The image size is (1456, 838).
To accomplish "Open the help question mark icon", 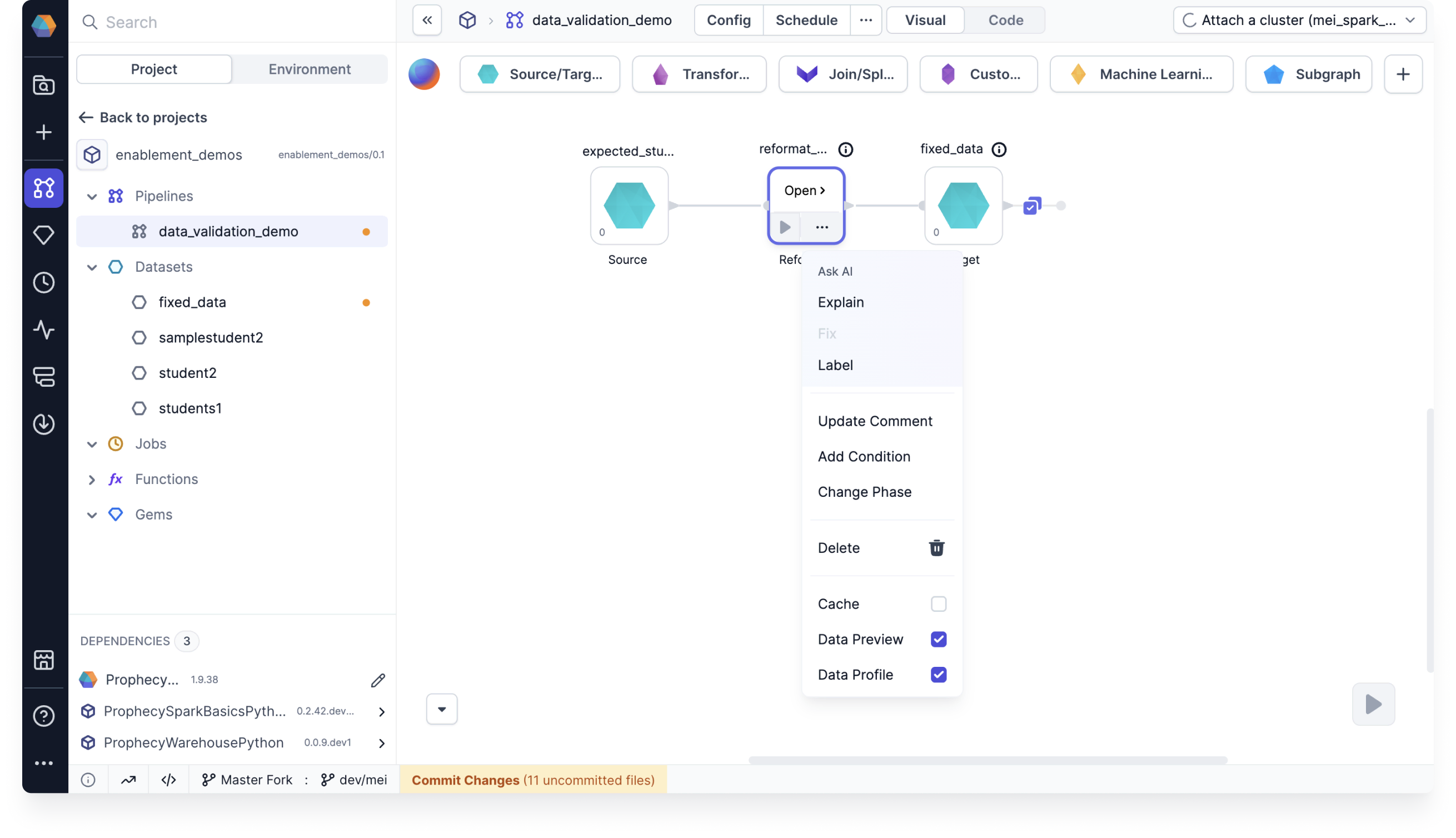I will click(x=44, y=716).
